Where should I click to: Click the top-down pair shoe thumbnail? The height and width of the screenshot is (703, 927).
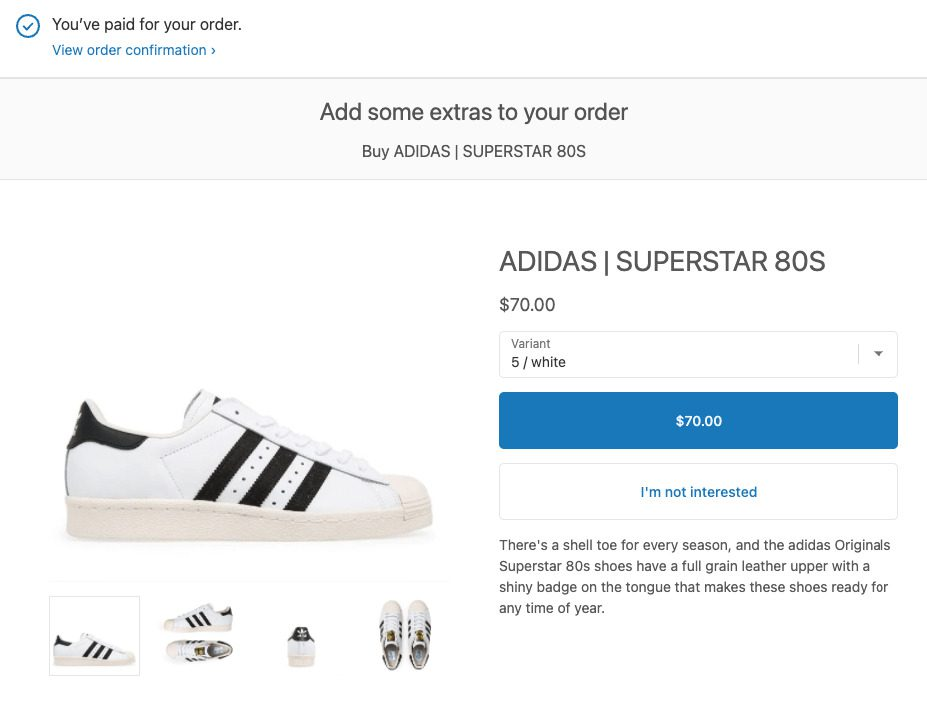point(404,635)
